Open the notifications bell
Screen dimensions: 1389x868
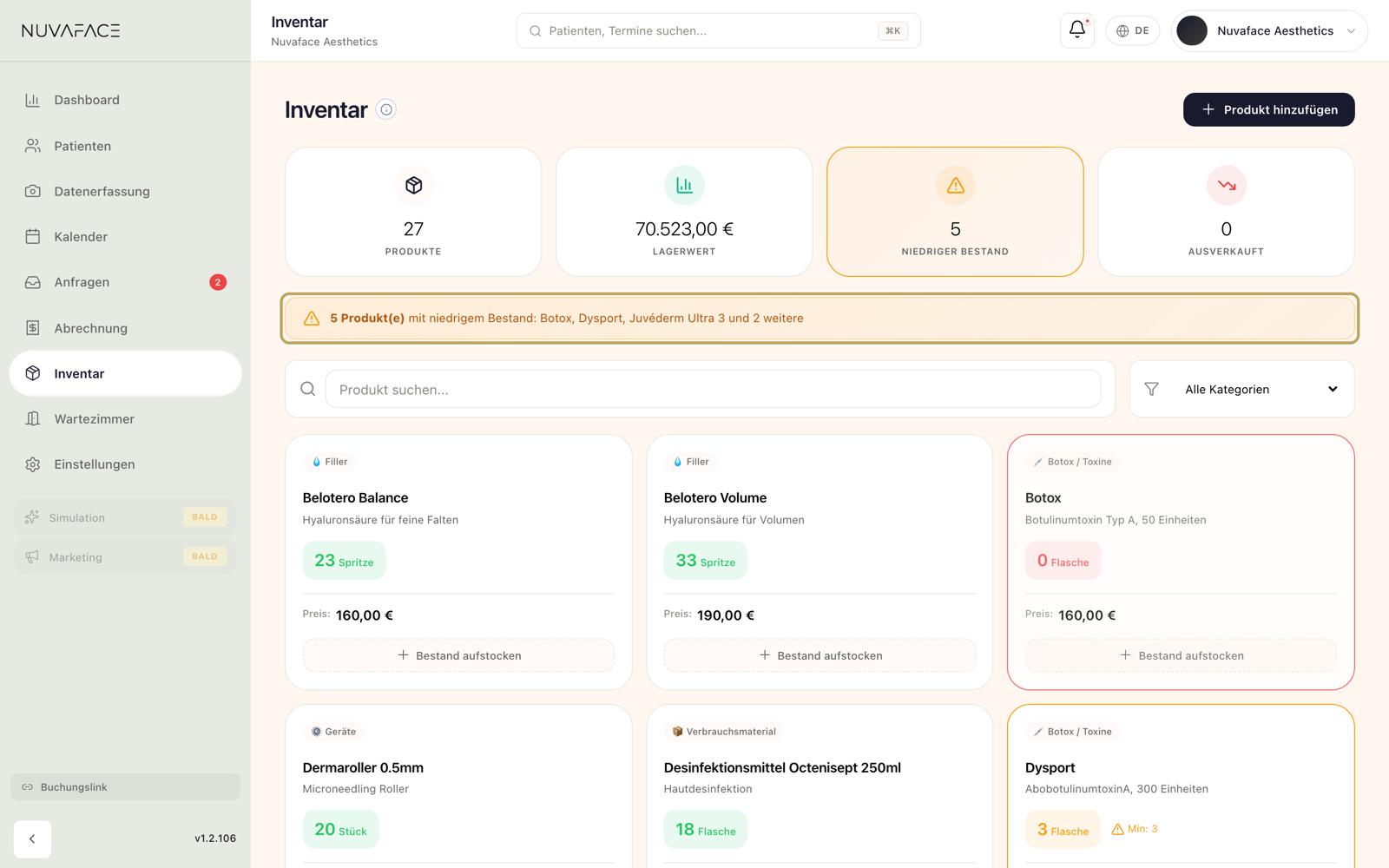pos(1076,30)
